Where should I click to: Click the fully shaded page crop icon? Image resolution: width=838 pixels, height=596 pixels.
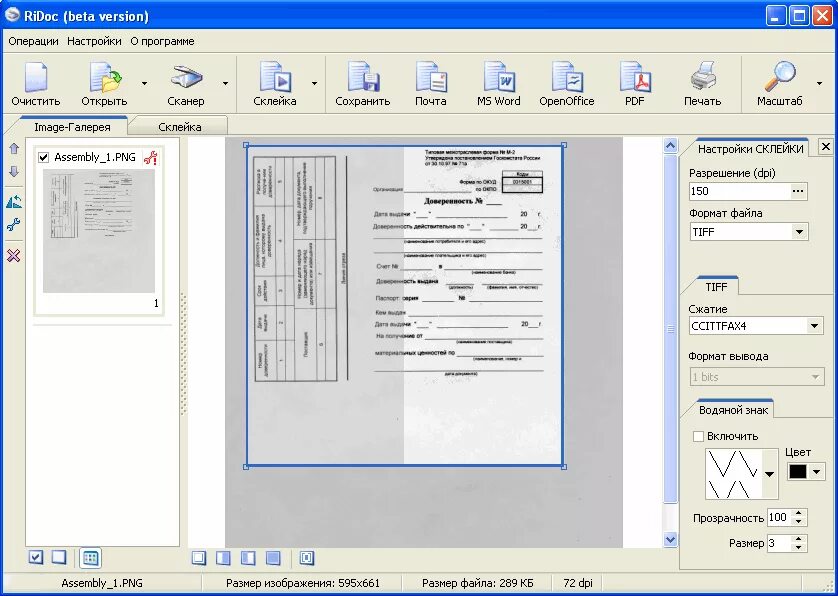coord(273,558)
